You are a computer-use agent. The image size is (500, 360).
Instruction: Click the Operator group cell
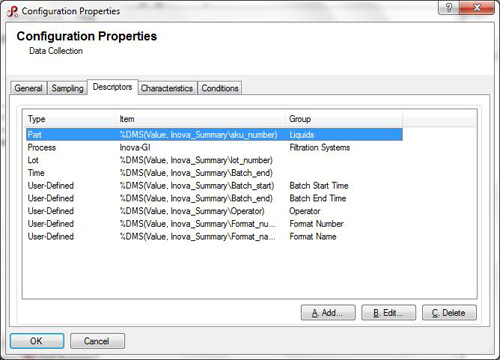pos(305,211)
